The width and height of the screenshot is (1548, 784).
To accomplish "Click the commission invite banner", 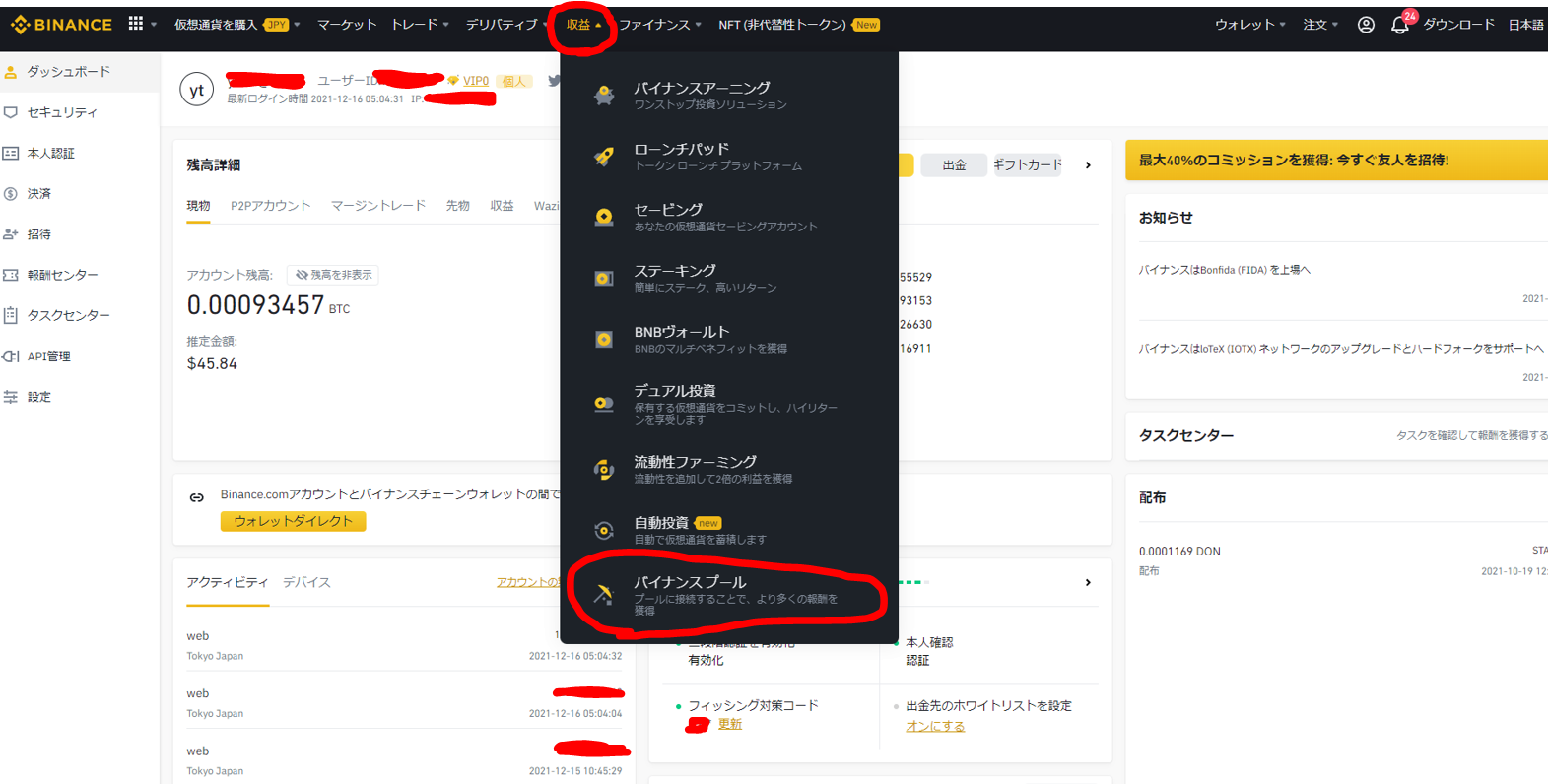I will click(x=1336, y=160).
